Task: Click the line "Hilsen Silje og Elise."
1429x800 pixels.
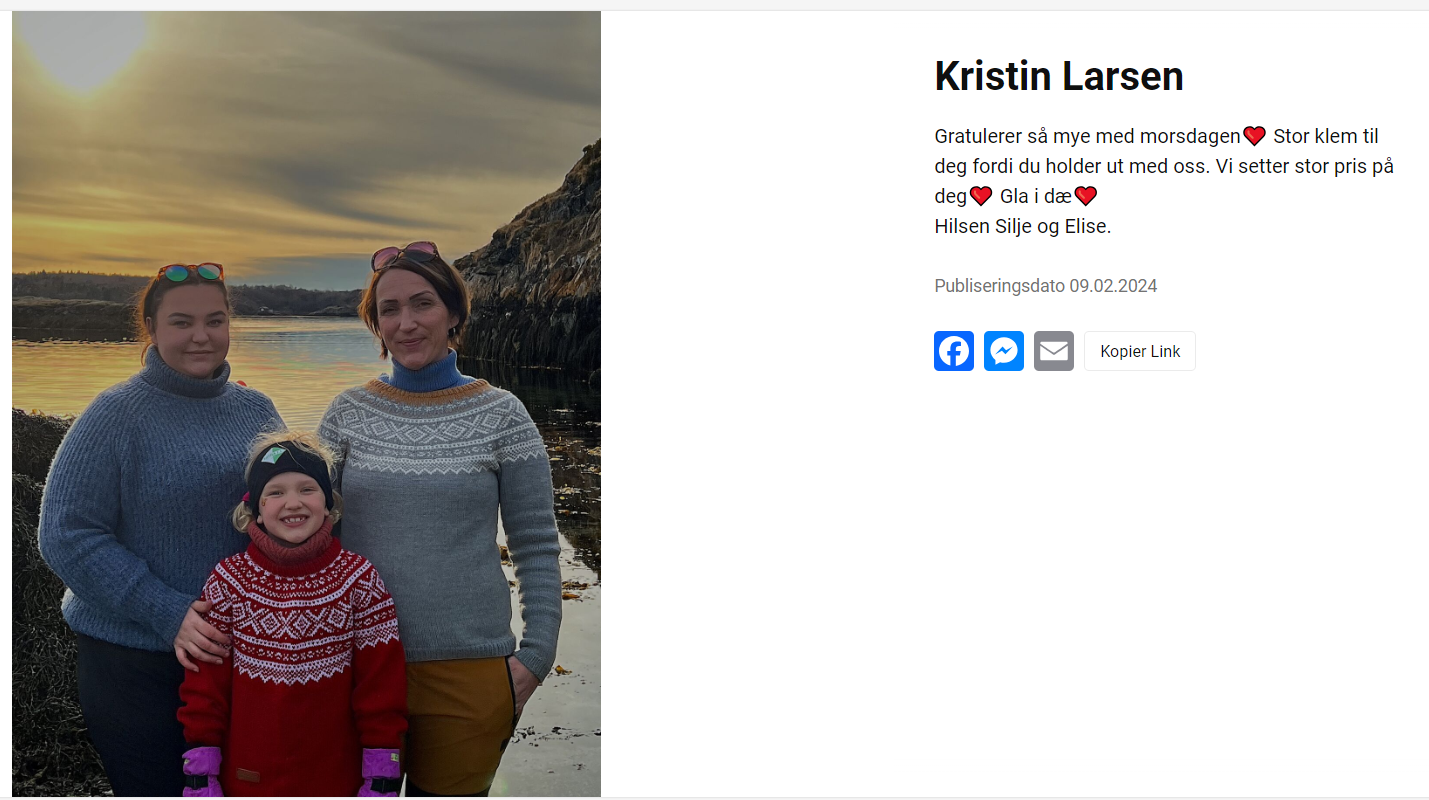Action: (x=1023, y=226)
